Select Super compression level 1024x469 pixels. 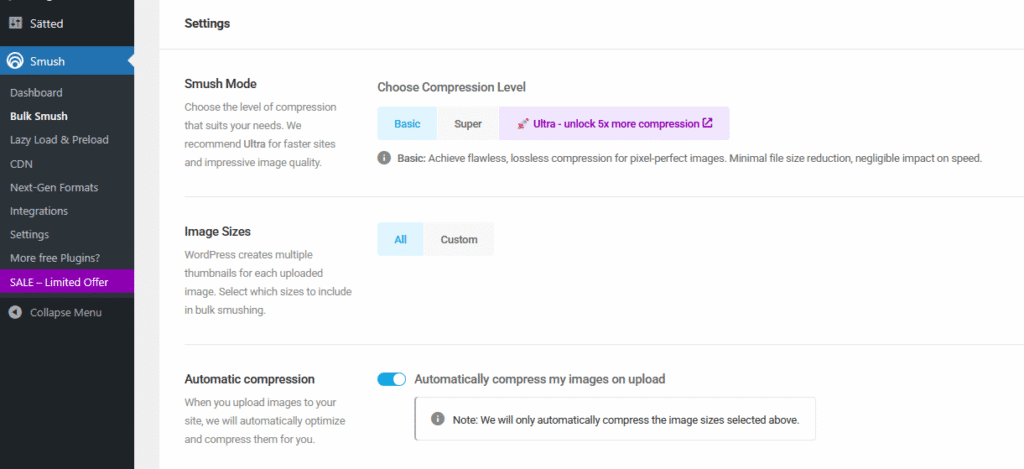pos(468,124)
